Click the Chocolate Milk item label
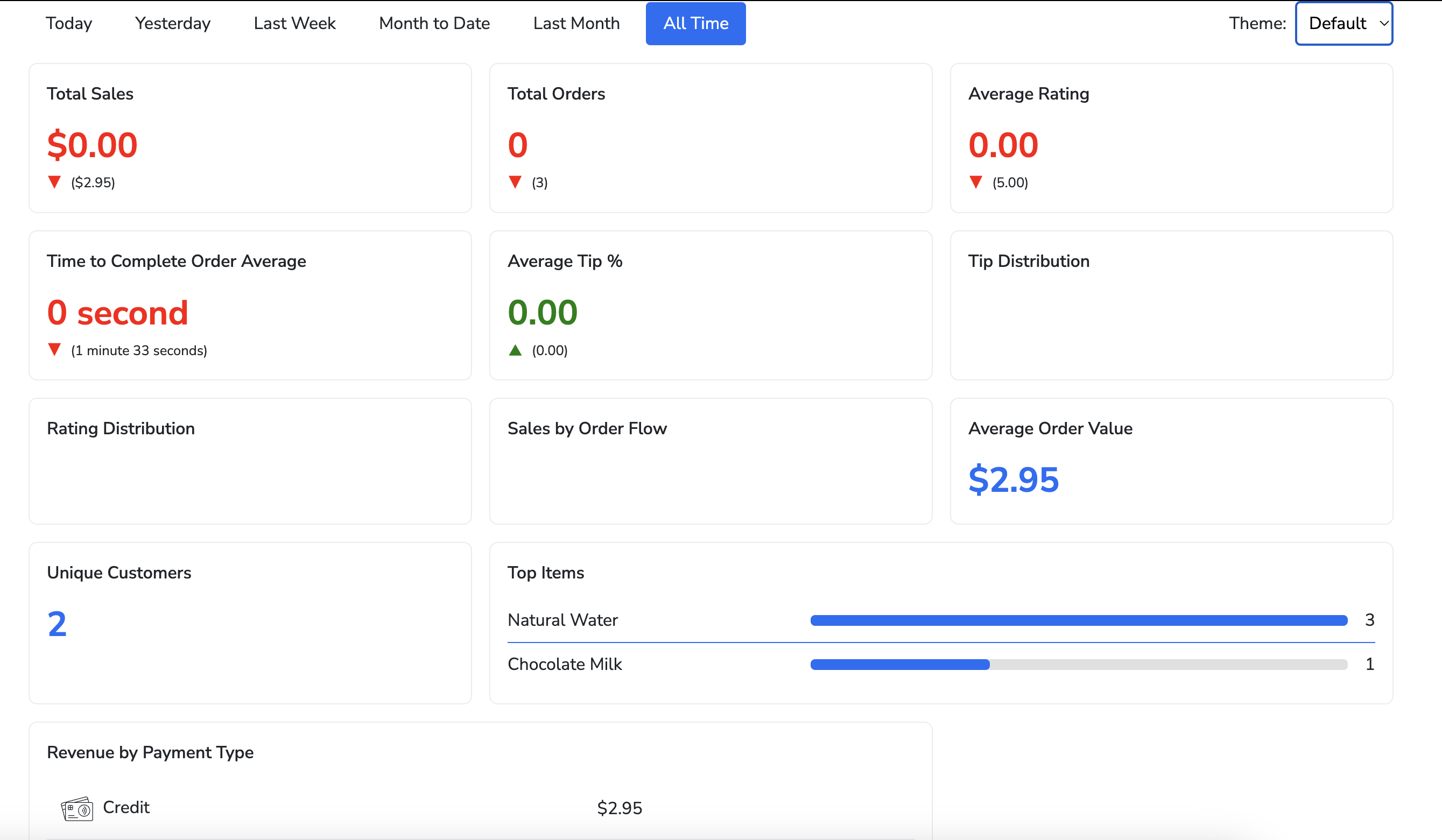Viewport: 1442px width, 840px height. [564, 665]
